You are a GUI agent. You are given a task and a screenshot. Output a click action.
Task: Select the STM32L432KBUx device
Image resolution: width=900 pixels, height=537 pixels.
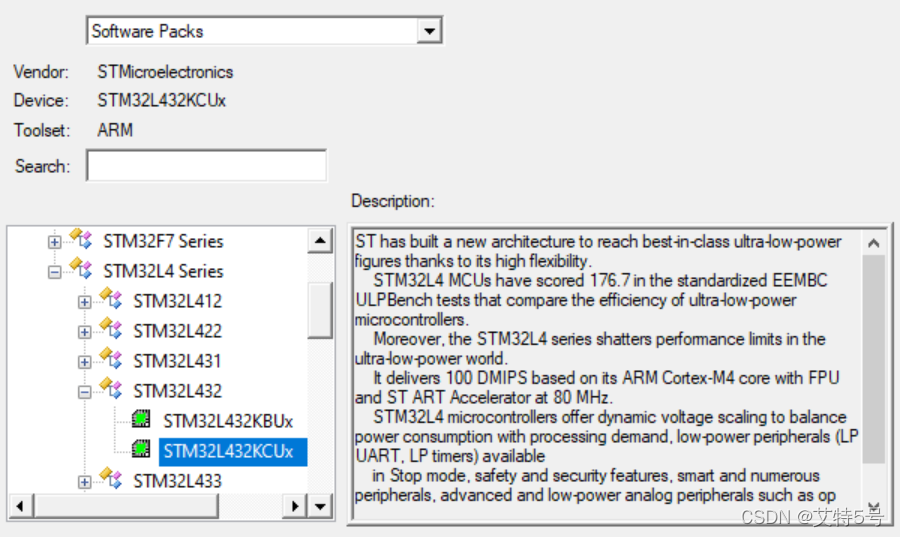228,421
